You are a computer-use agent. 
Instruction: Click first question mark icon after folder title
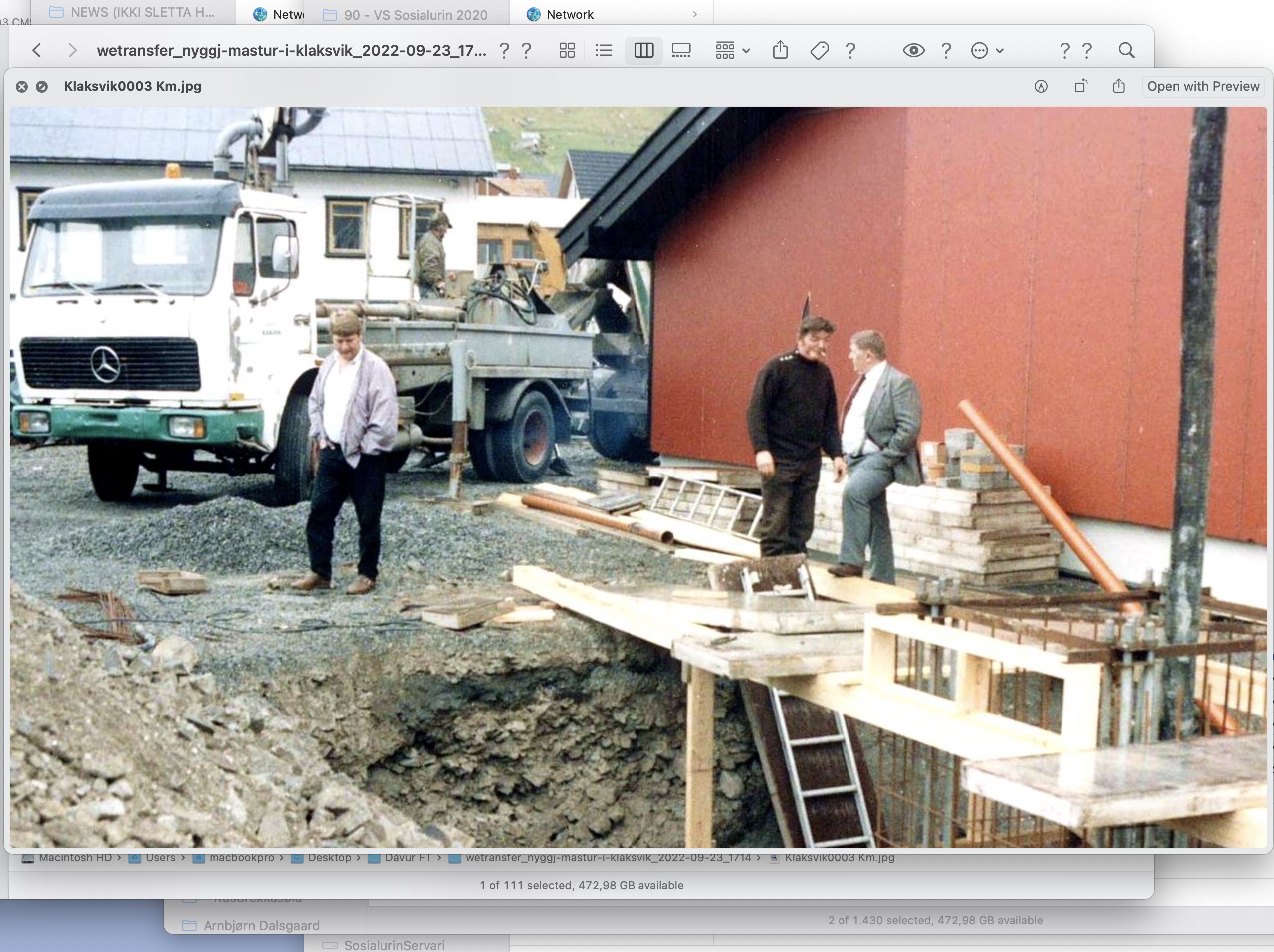pos(504,51)
